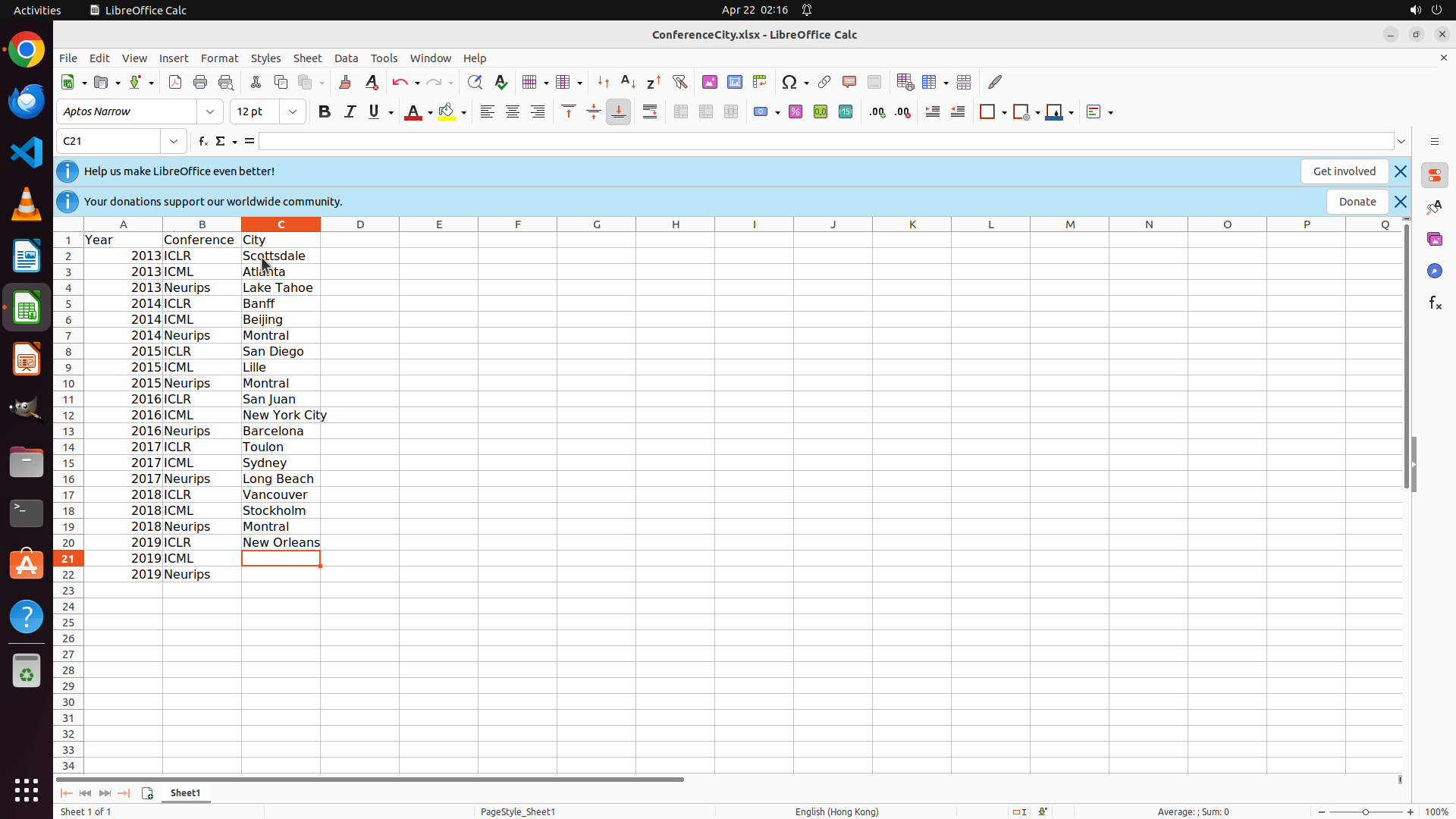Toggle Italic formatting

350,111
